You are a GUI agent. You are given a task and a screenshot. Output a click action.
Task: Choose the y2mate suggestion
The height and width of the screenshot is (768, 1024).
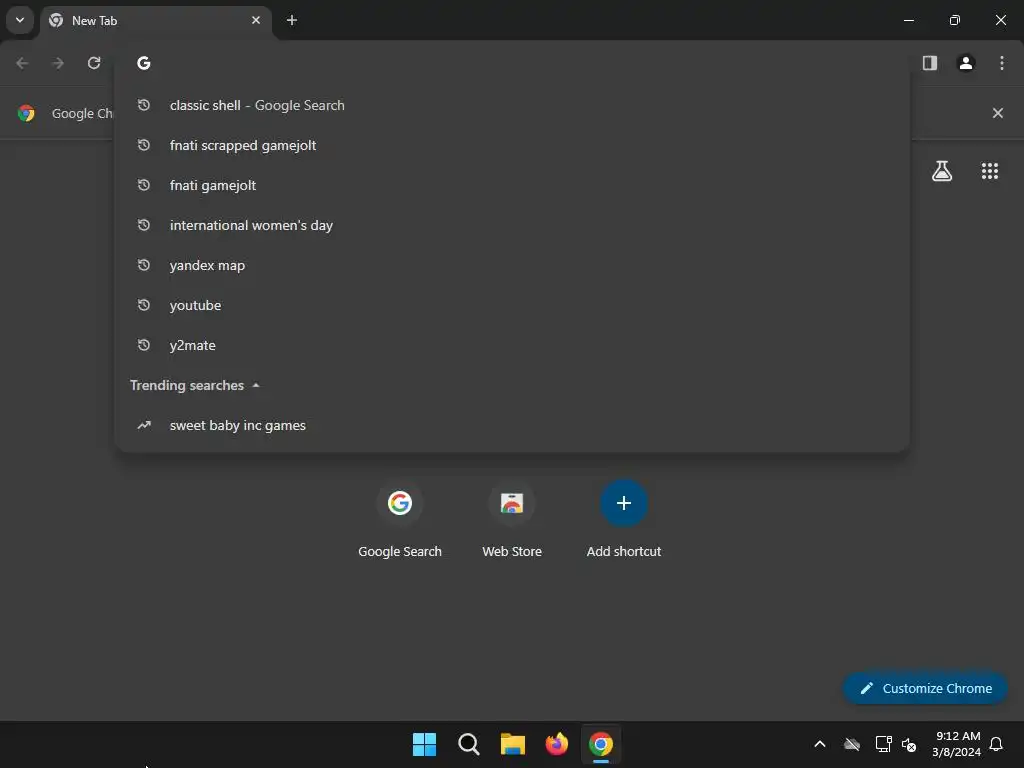(512, 345)
